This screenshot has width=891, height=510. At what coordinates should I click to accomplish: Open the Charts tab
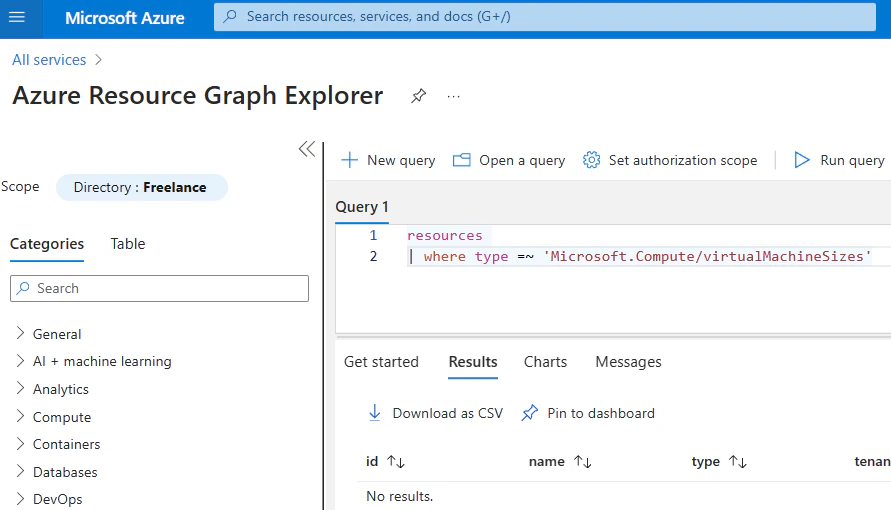[545, 362]
